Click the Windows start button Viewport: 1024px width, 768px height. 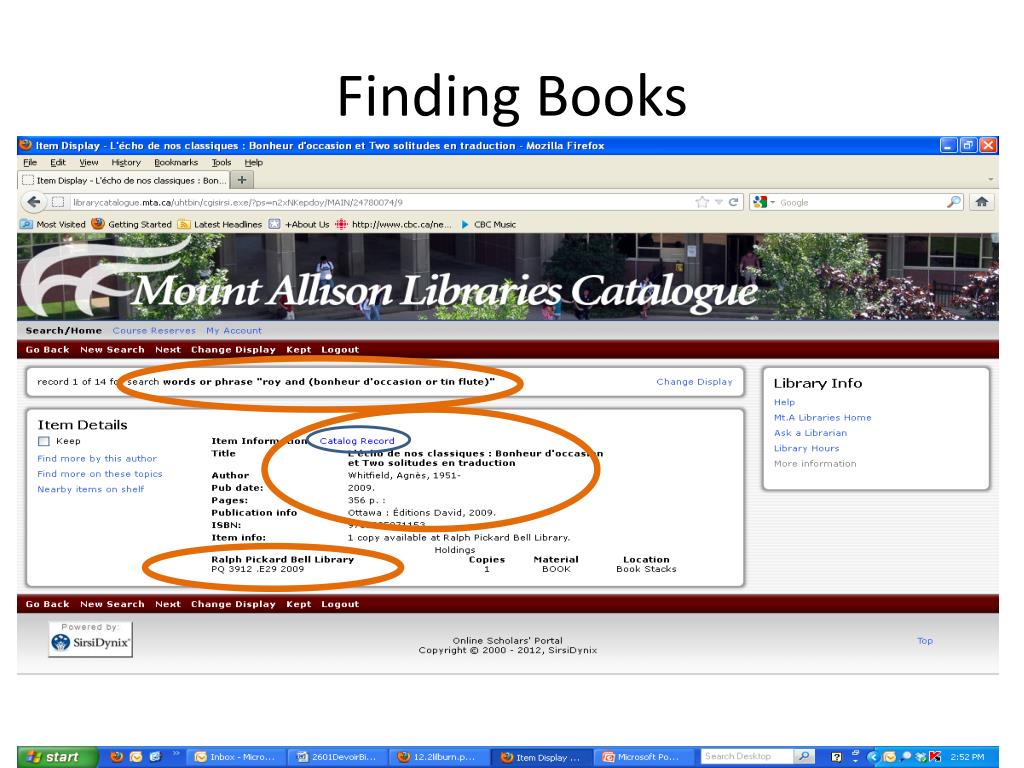click(x=57, y=757)
